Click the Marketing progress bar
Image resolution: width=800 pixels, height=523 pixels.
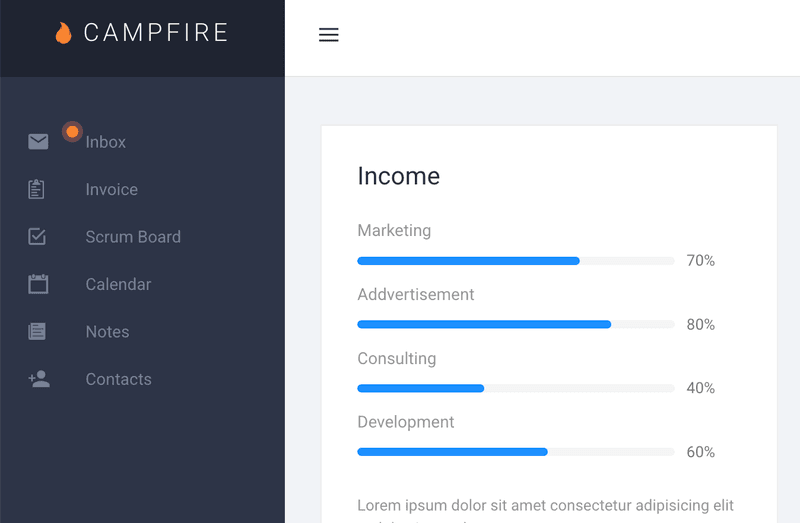[515, 261]
